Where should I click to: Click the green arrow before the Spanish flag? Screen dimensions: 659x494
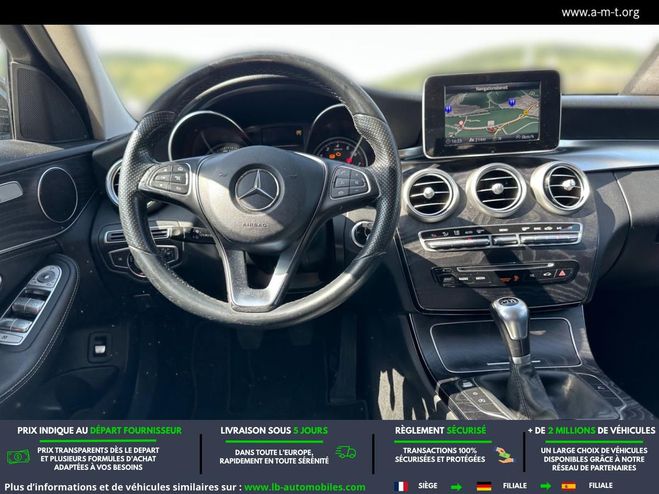coord(545,487)
